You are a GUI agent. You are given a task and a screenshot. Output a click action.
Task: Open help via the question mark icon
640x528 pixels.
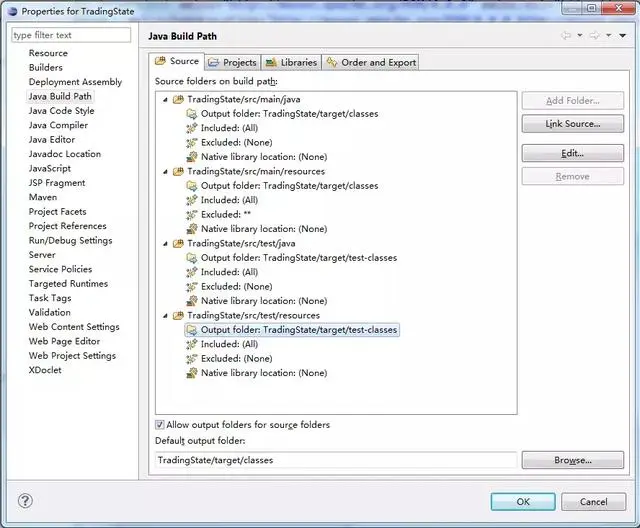click(x=25, y=501)
